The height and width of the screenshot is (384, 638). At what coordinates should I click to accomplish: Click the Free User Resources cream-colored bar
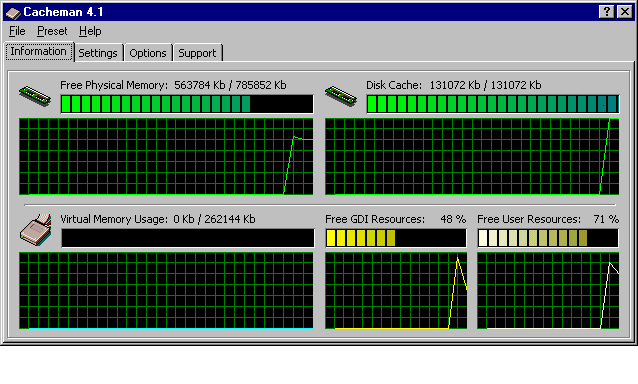548,238
